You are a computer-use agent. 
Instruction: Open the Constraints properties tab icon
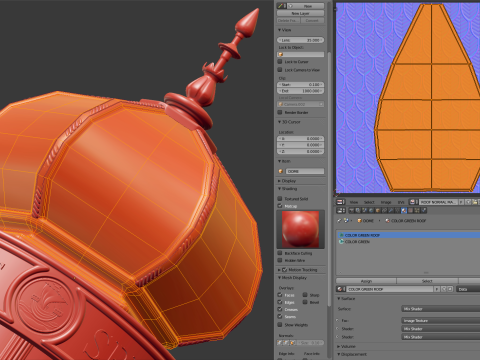[x=384, y=210]
